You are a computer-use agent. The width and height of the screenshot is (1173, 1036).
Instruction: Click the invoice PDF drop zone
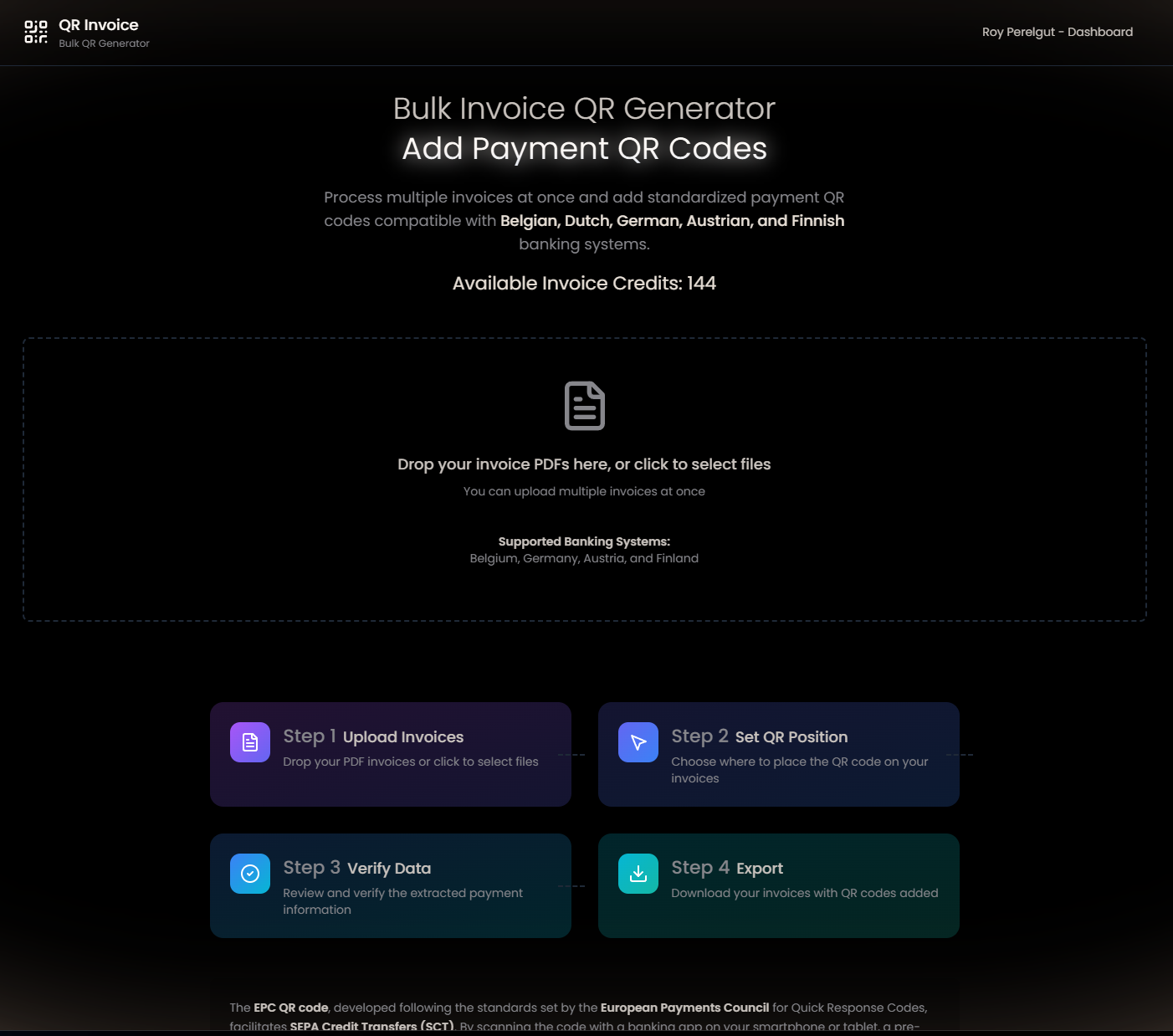(x=584, y=479)
